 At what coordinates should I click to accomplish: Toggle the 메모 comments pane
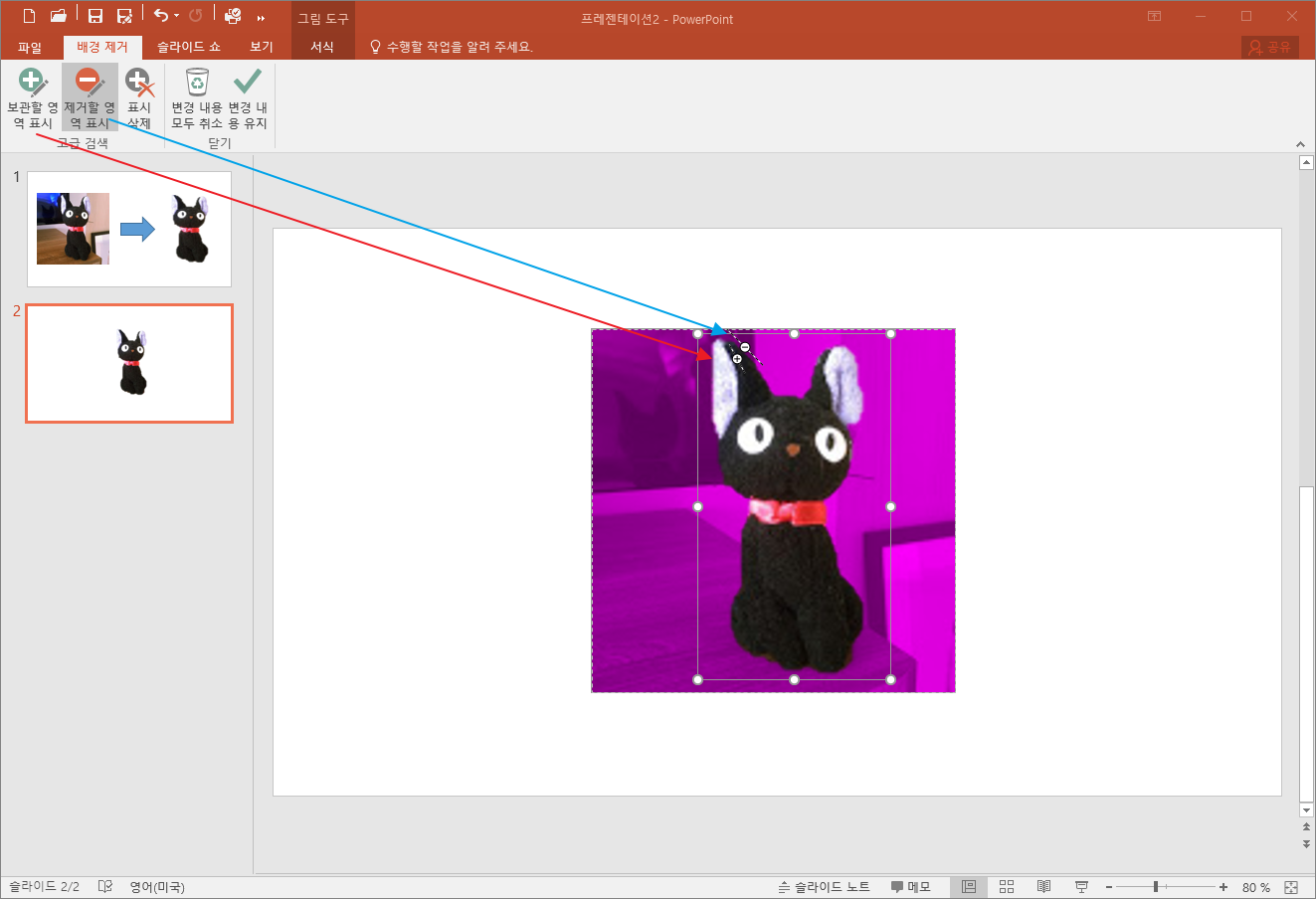[910, 887]
